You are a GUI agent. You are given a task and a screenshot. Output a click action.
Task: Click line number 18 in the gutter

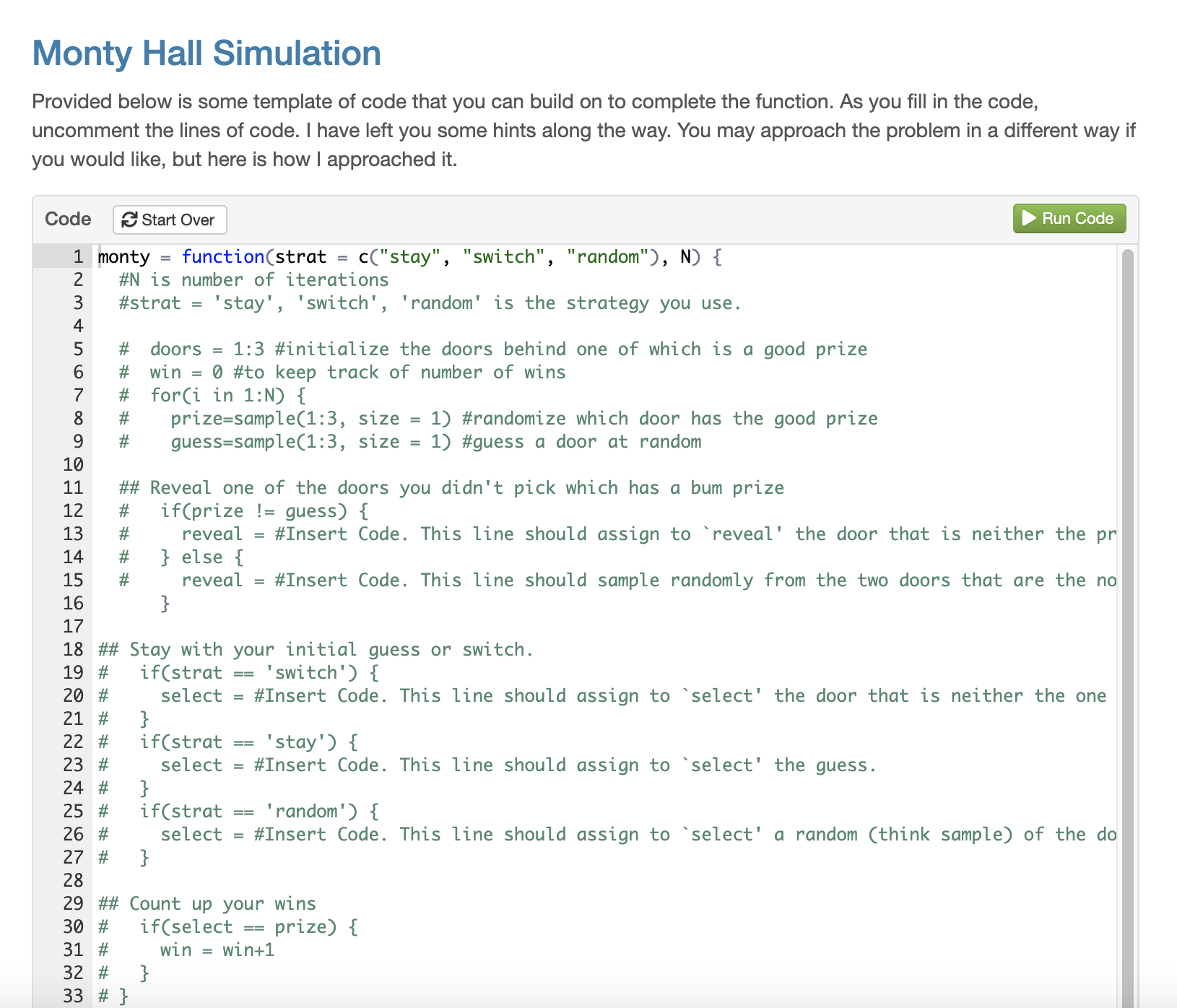pyautogui.click(x=72, y=649)
